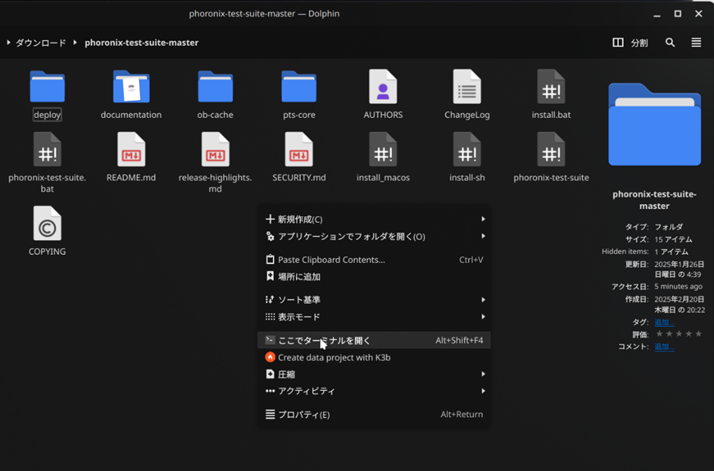This screenshot has width=714, height=471.
Task: Expand the 新規作成(C) submenu
Action: click(374, 219)
